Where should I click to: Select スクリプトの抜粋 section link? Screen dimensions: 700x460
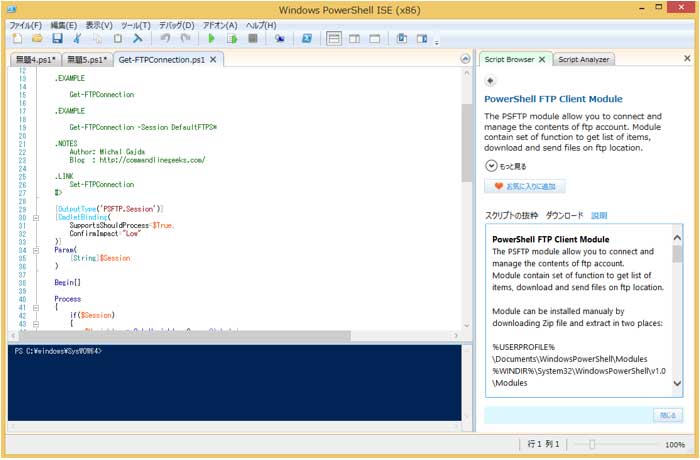click(x=512, y=215)
